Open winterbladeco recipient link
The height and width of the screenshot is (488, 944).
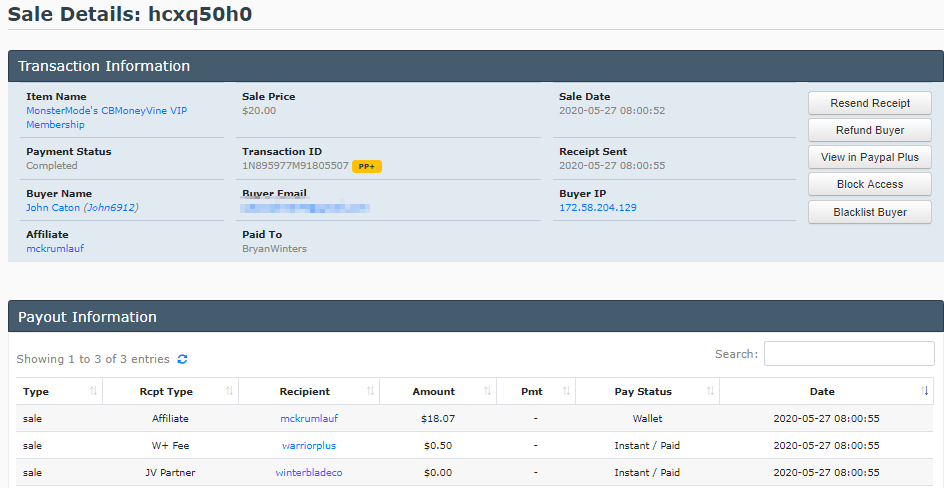pos(309,473)
